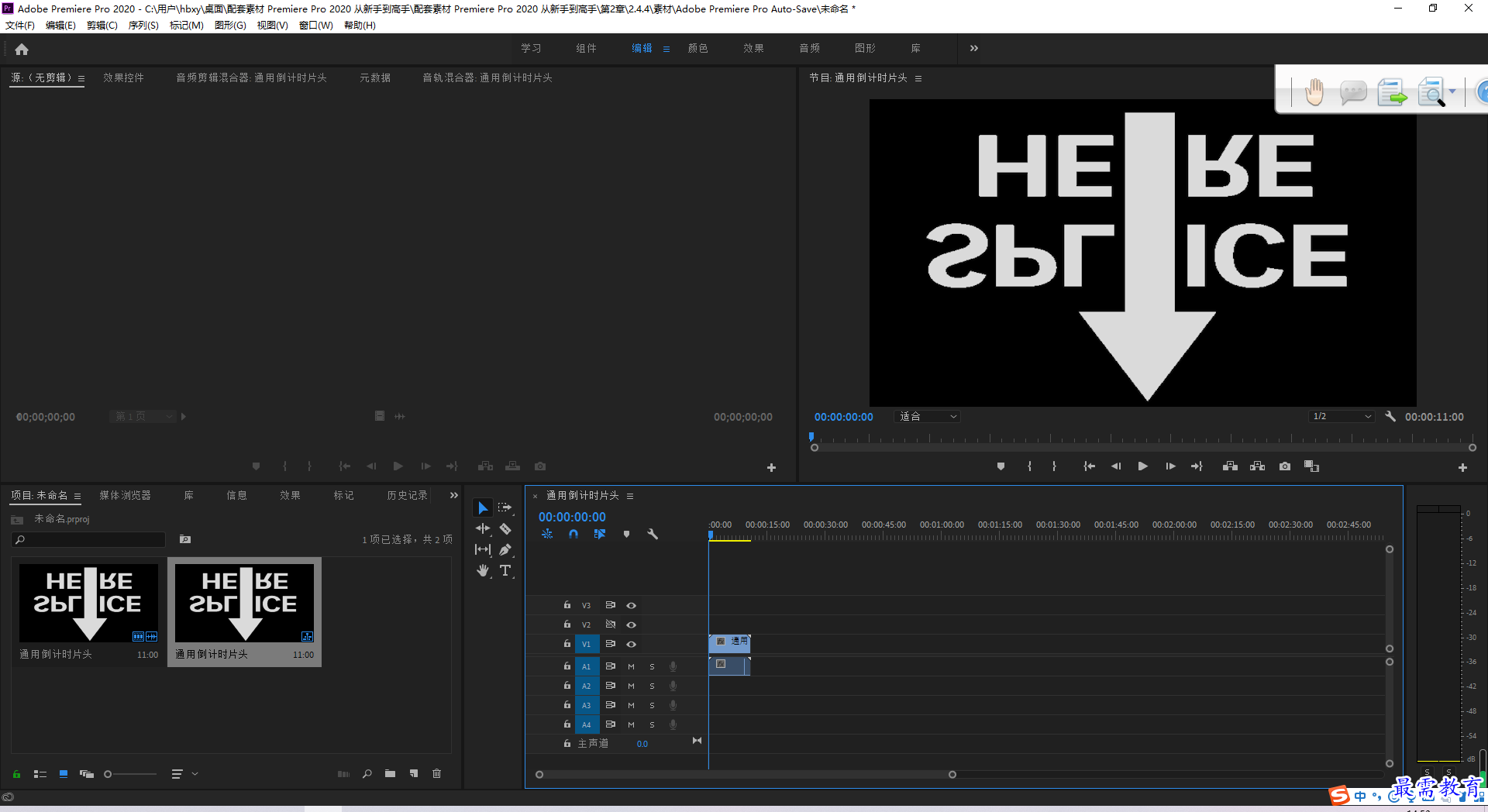This screenshot has height=812, width=1488.
Task: Expand more workspaces chevron
Action: point(973,48)
